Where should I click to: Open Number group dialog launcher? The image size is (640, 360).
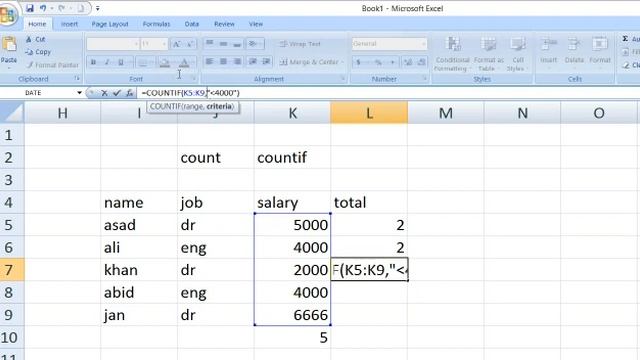pos(424,78)
